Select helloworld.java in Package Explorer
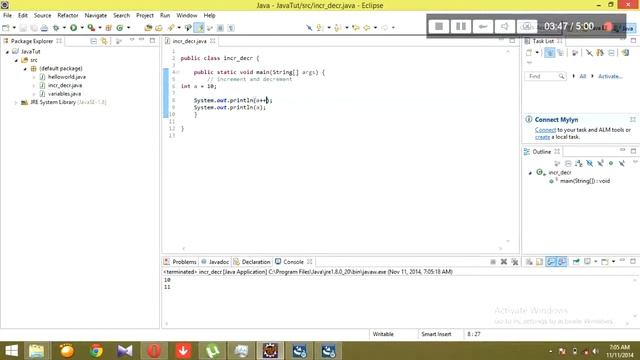Image resolution: width=640 pixels, height=360 pixels. [67, 77]
